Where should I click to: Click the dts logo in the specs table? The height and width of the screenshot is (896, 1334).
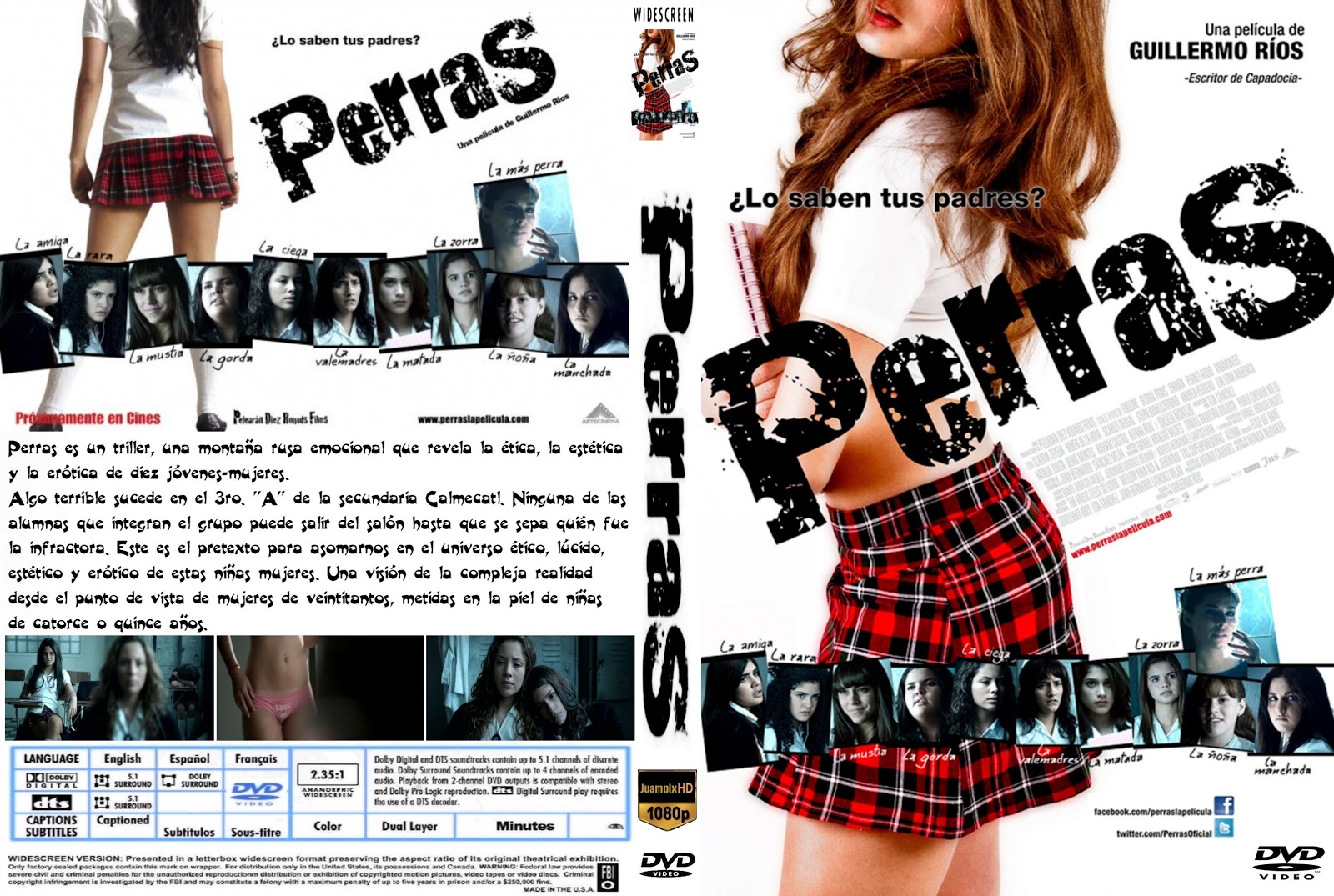click(x=51, y=803)
